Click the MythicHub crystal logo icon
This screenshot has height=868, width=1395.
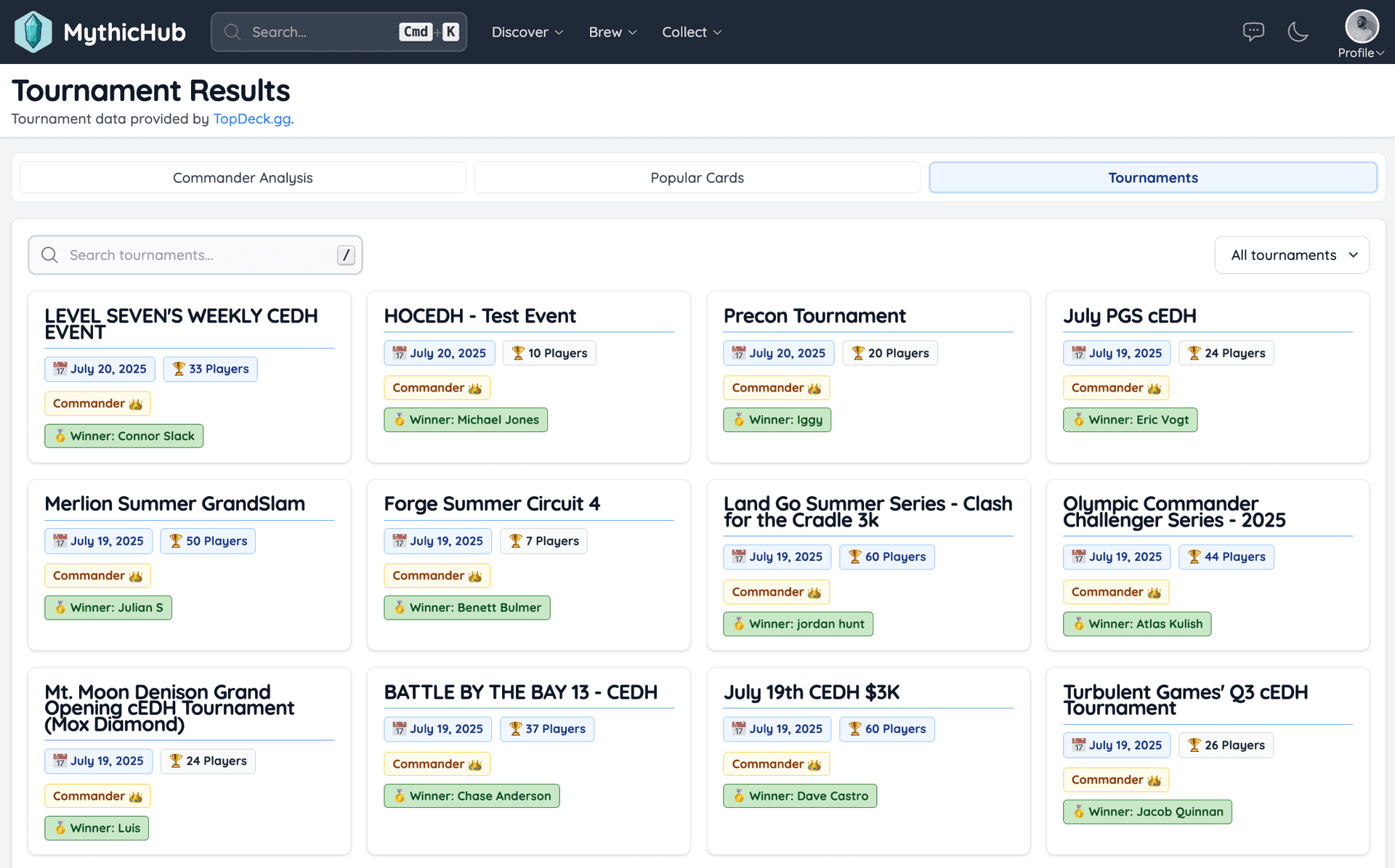pyautogui.click(x=33, y=32)
